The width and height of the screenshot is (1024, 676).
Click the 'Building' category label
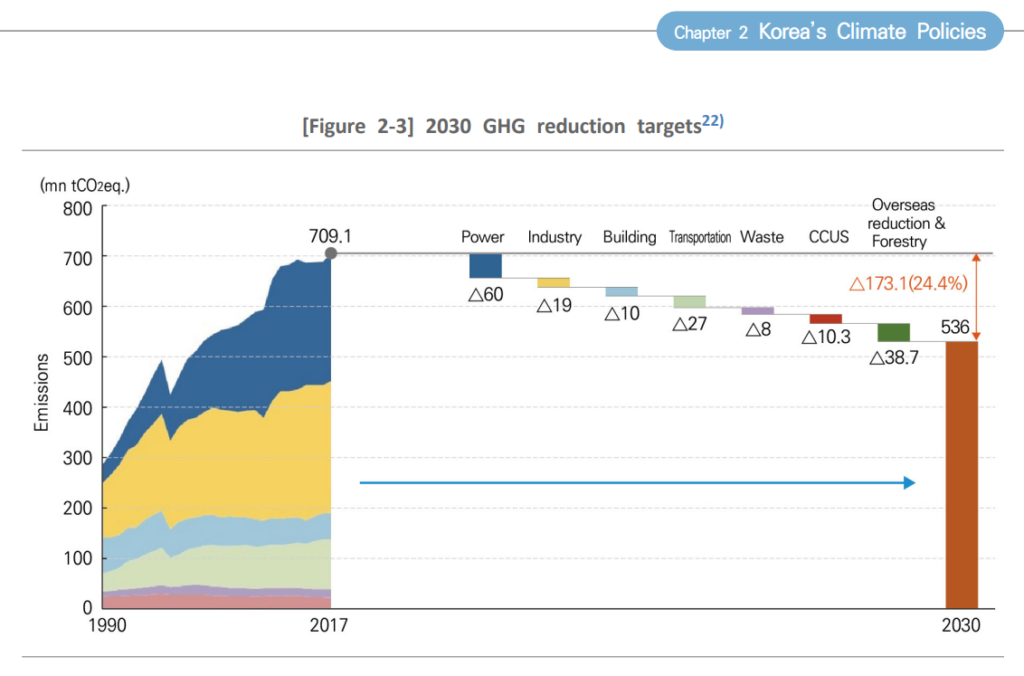coord(630,236)
